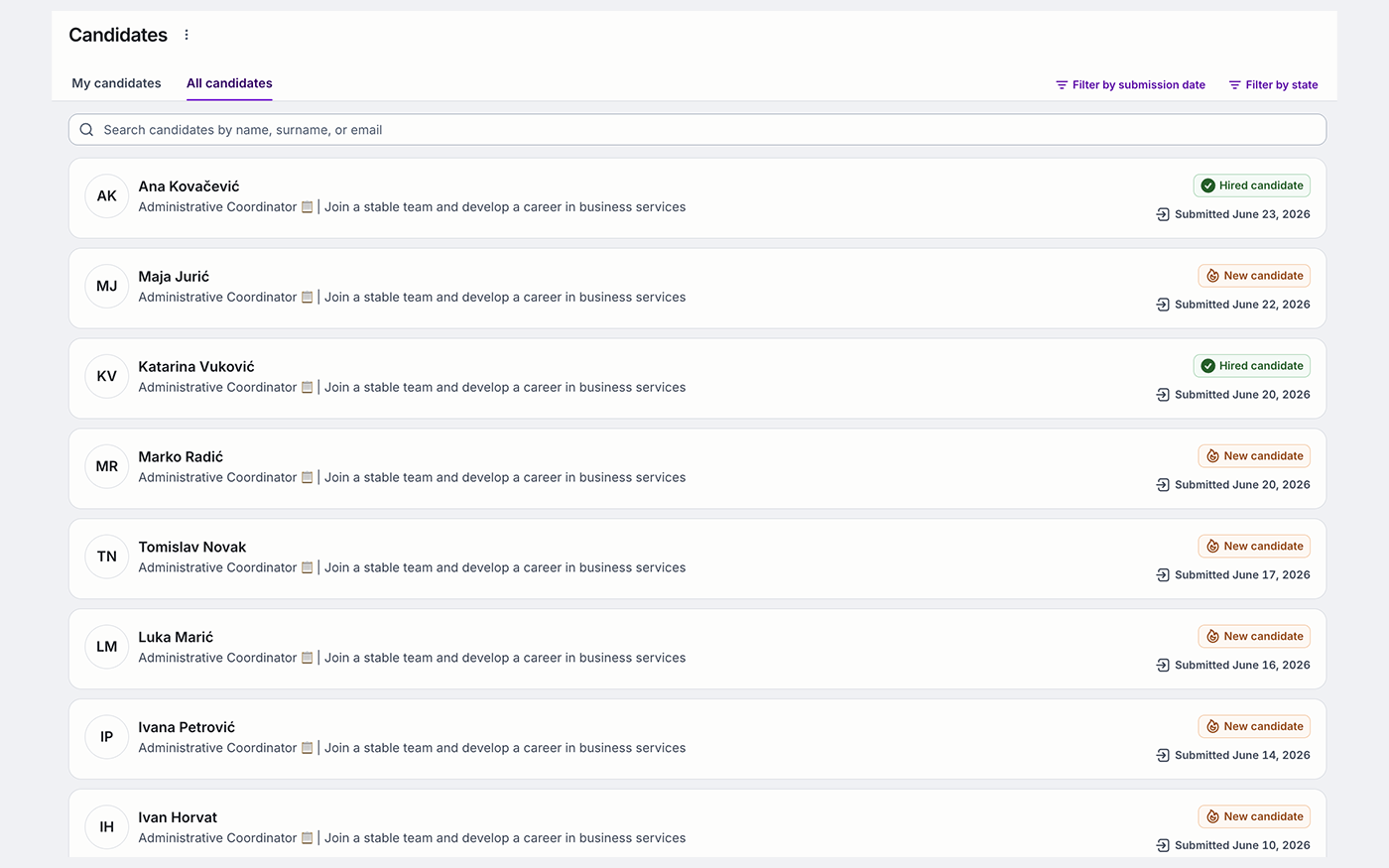Select the Ivan Horvat name text

pyautogui.click(x=178, y=818)
